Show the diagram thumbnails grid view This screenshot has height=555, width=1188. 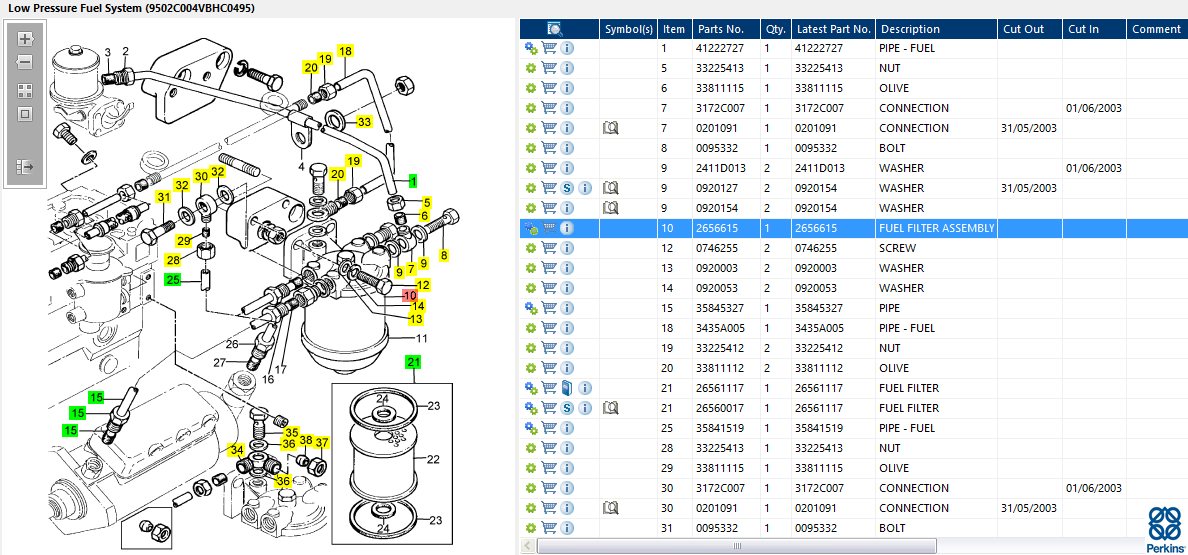coord(25,91)
